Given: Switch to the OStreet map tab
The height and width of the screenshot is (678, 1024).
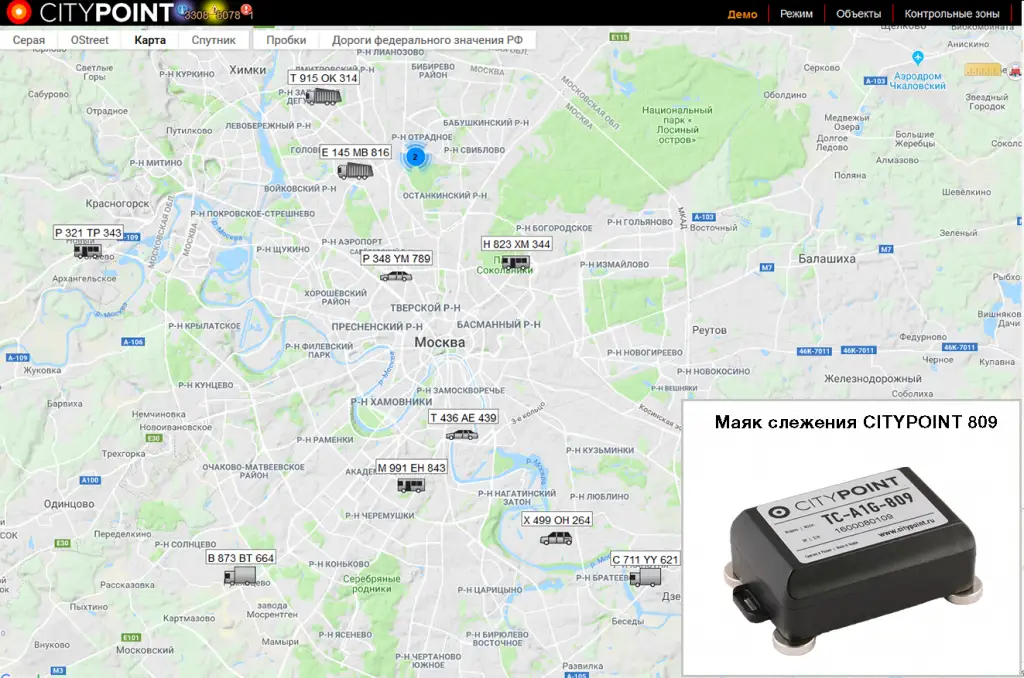Looking at the screenshot, I should coord(88,40).
